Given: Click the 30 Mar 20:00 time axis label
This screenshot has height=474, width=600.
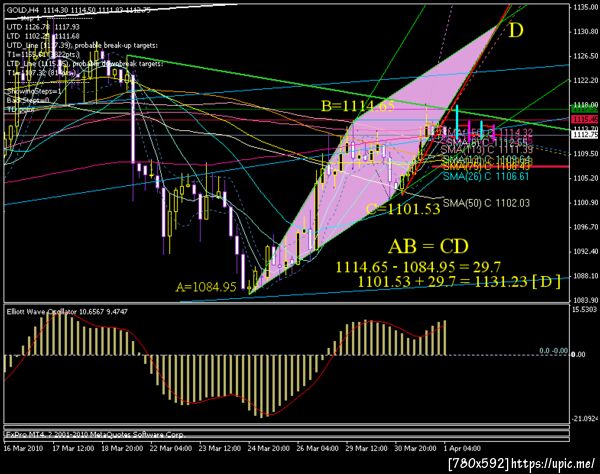Looking at the screenshot, I should coord(415,448).
